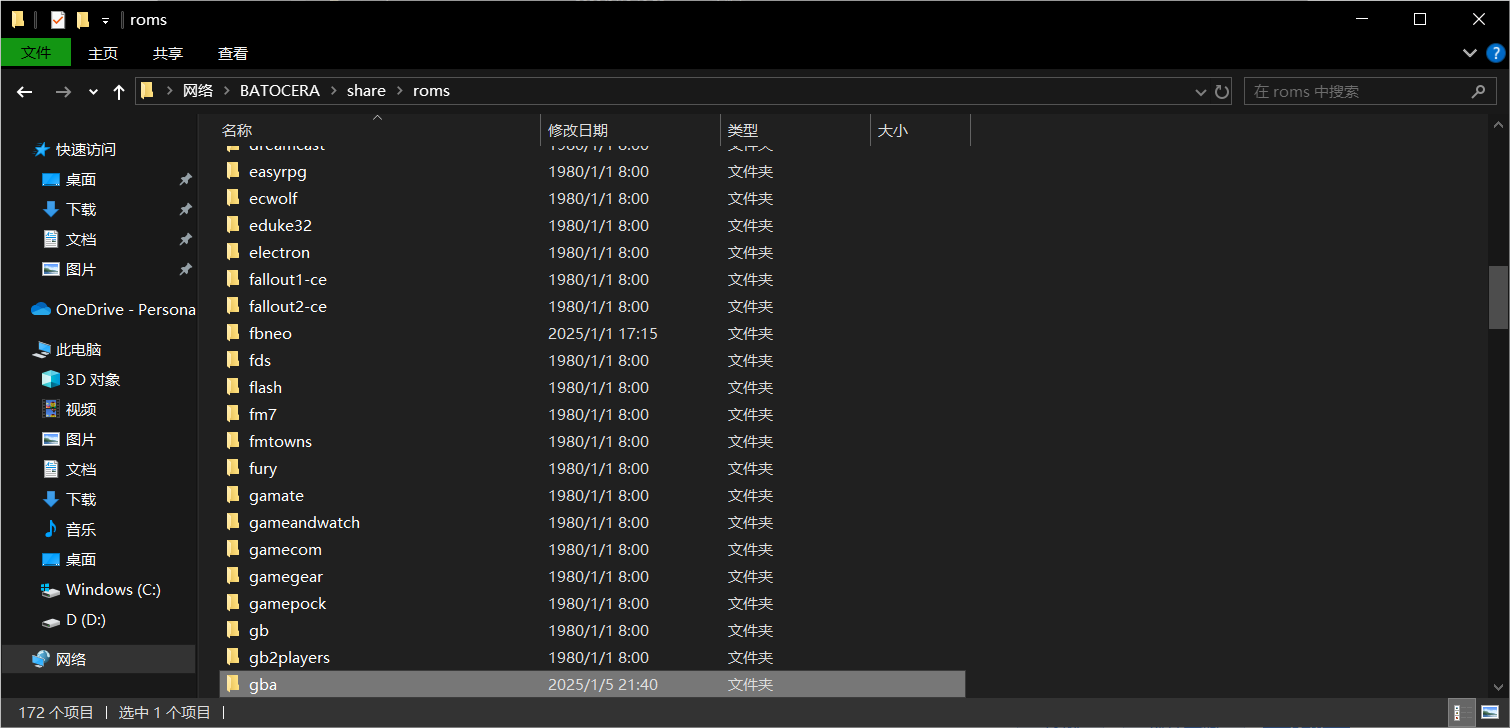Select the ecwolf folder icon

click(233, 198)
